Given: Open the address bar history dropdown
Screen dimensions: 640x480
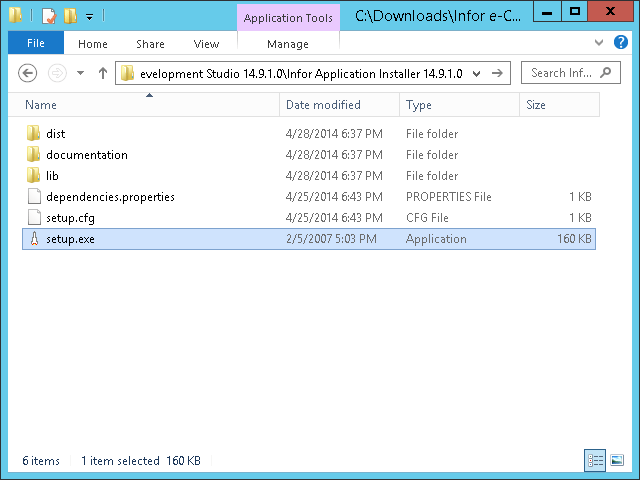Looking at the screenshot, I should [x=475, y=73].
